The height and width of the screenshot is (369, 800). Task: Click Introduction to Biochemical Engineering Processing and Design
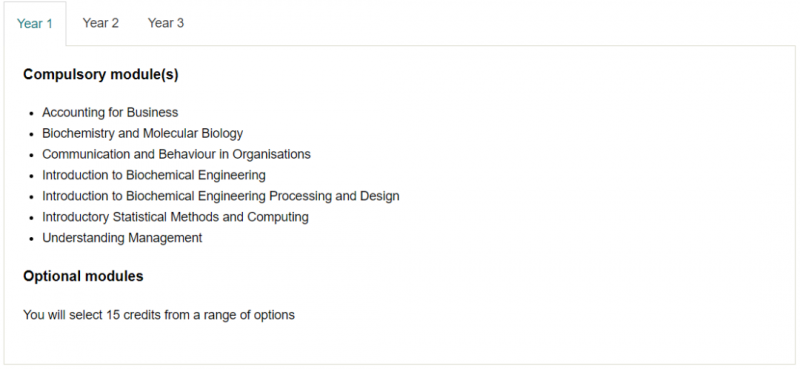coord(220,196)
